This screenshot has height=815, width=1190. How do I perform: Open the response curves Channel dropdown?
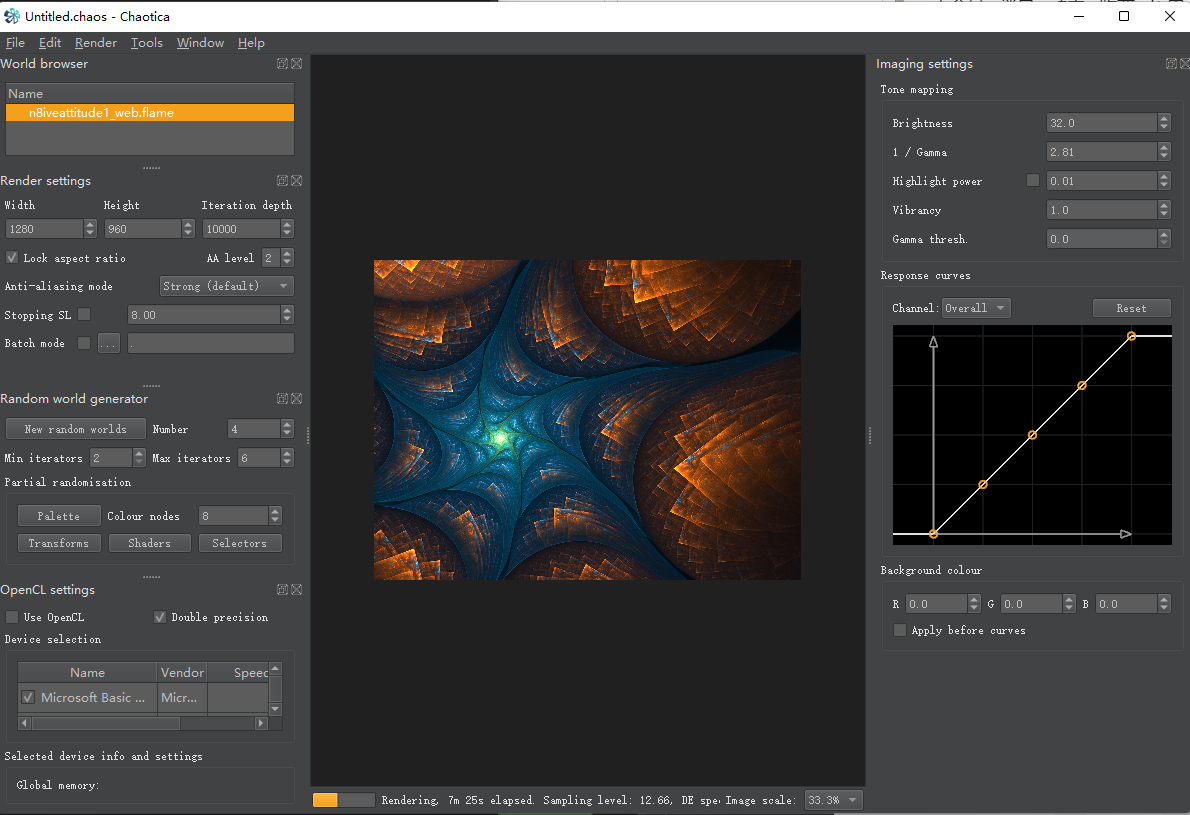976,308
